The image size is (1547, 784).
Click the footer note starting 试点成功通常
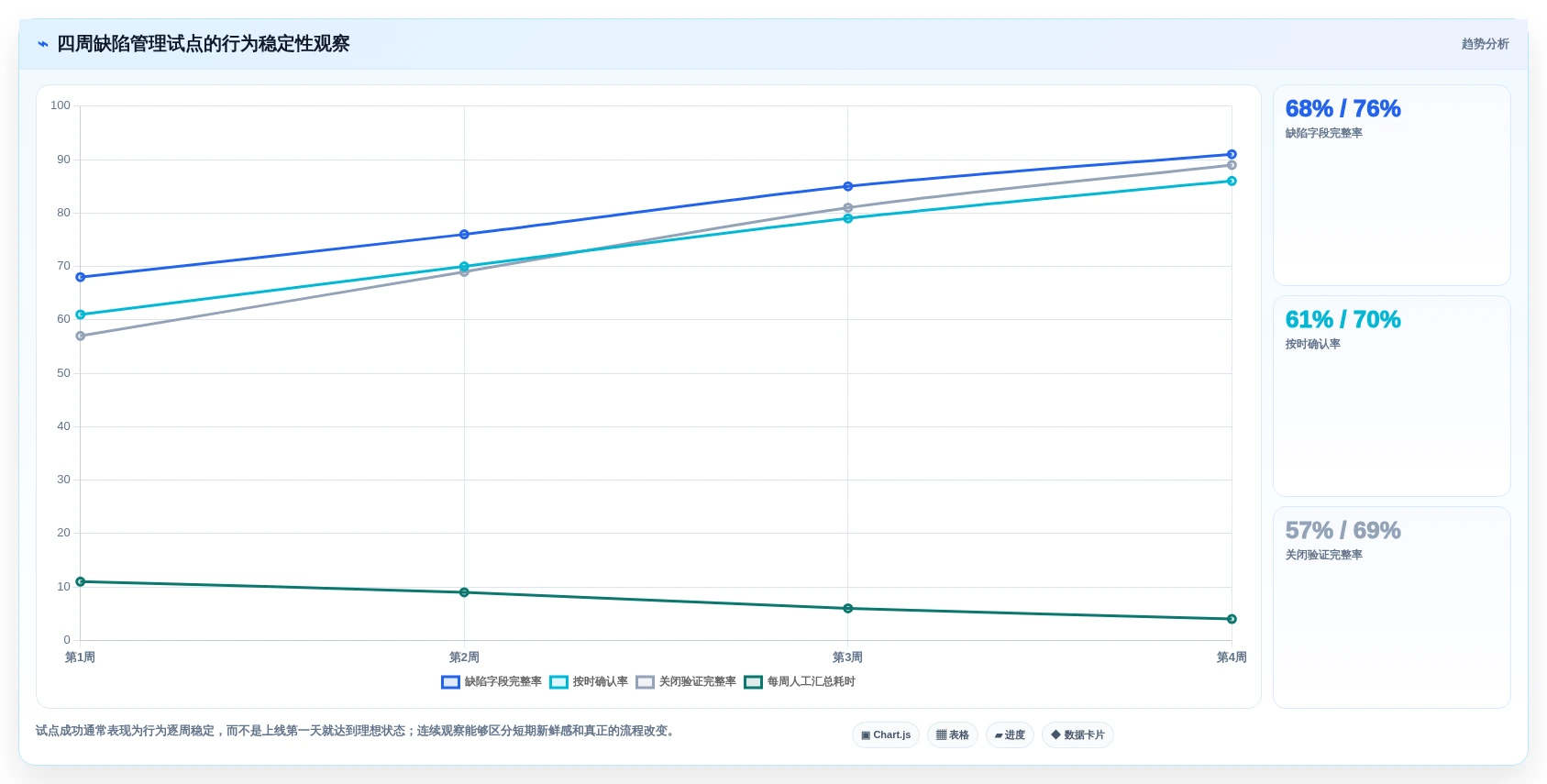tap(358, 731)
